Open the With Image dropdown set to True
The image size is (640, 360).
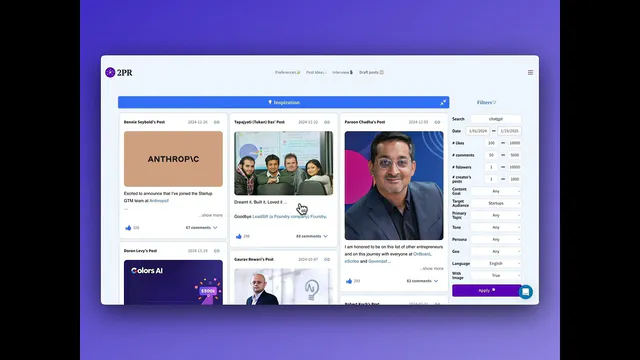(496, 276)
